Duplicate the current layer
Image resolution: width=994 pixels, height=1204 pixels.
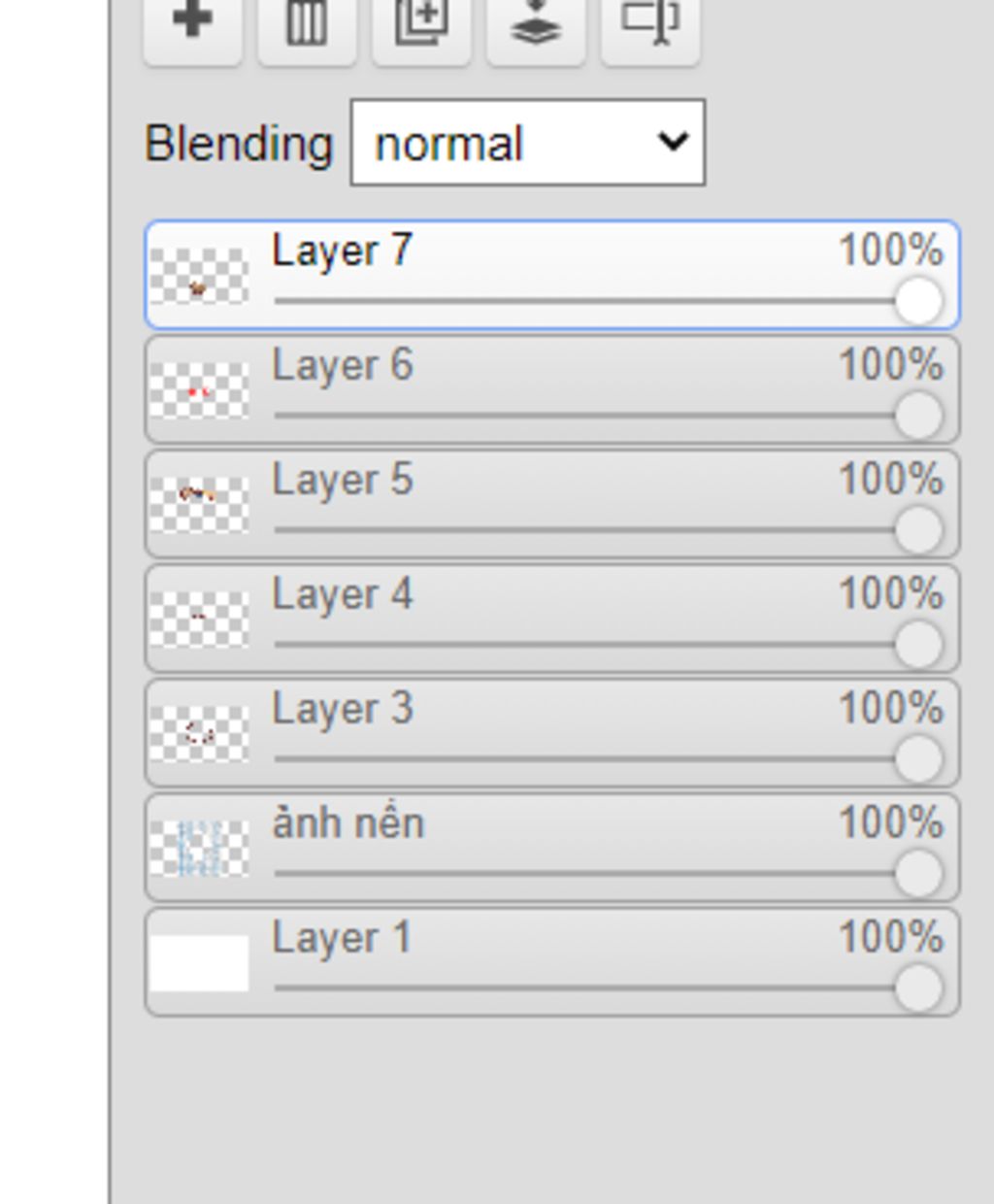click(421, 27)
